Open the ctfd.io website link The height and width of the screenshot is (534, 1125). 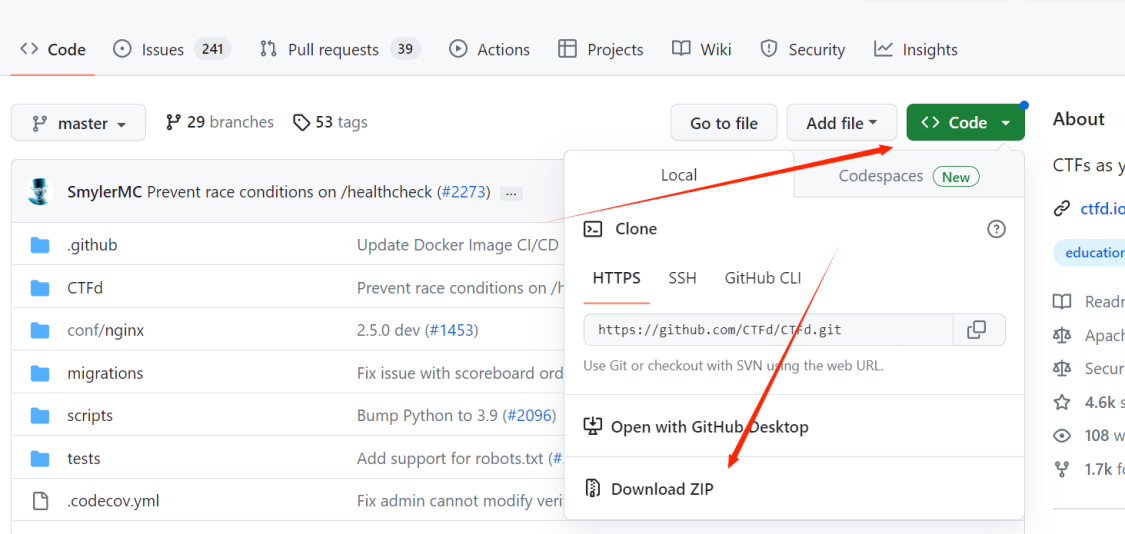click(1102, 209)
